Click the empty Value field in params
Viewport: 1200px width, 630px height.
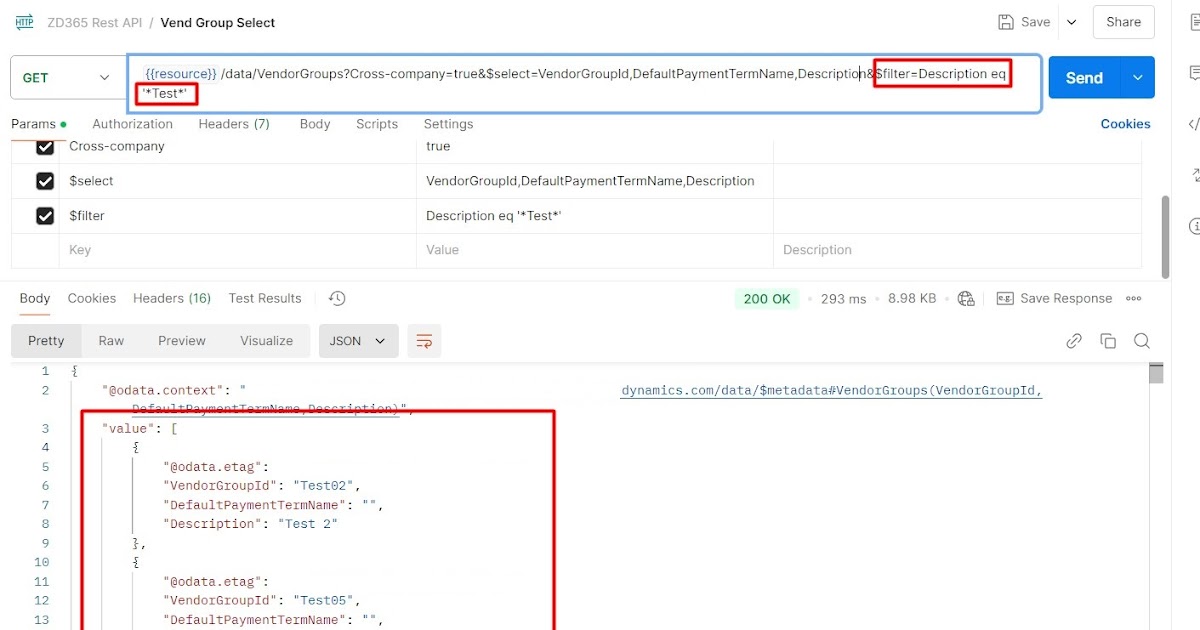[x=595, y=250]
